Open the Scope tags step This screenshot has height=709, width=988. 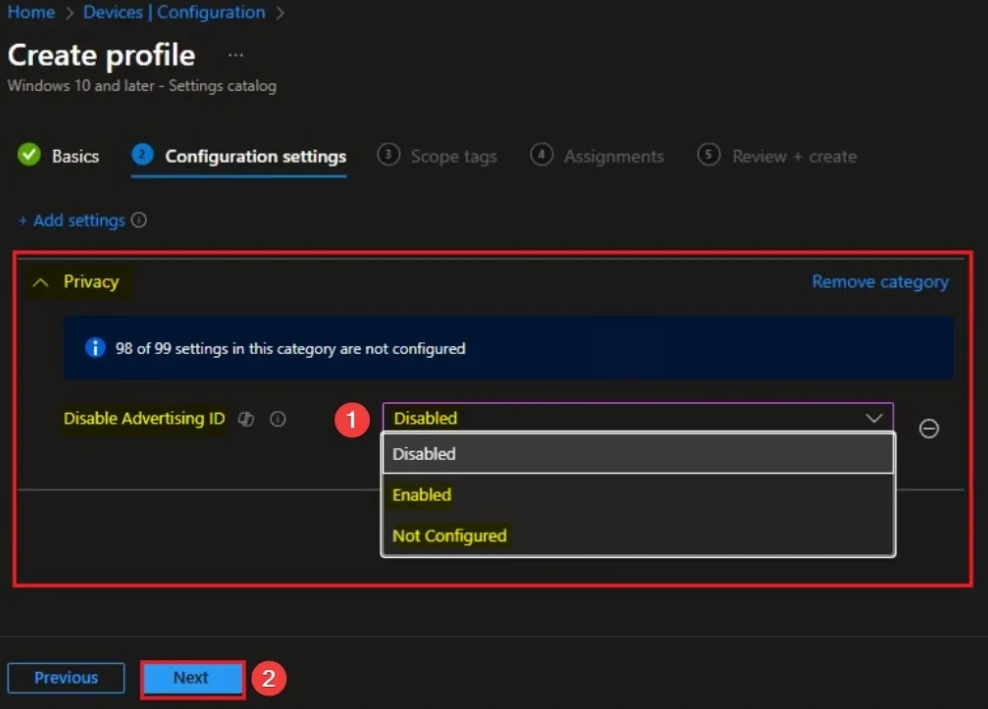[x=437, y=156]
